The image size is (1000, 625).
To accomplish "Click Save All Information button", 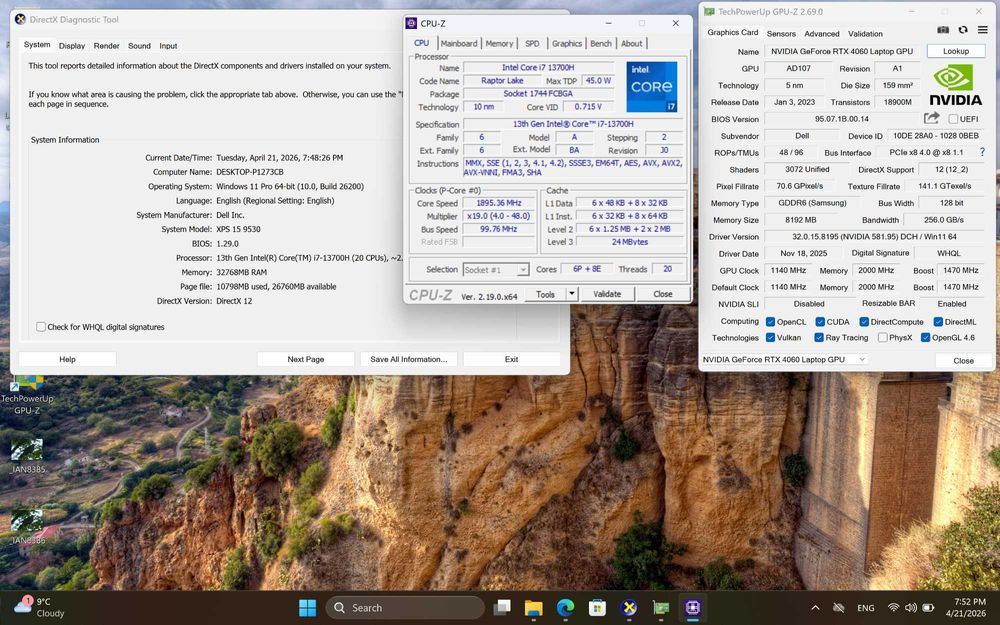I will click(409, 359).
